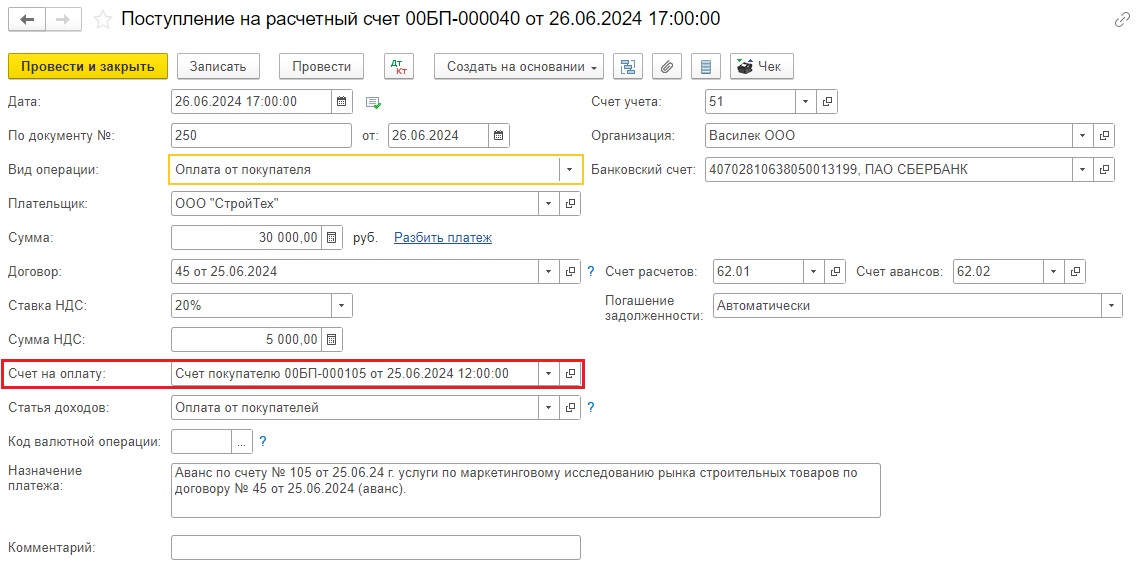Image resolution: width=1140 pixels, height=565 pixels.
Task: Expand Счет расчетов dropdown
Action: tap(814, 271)
